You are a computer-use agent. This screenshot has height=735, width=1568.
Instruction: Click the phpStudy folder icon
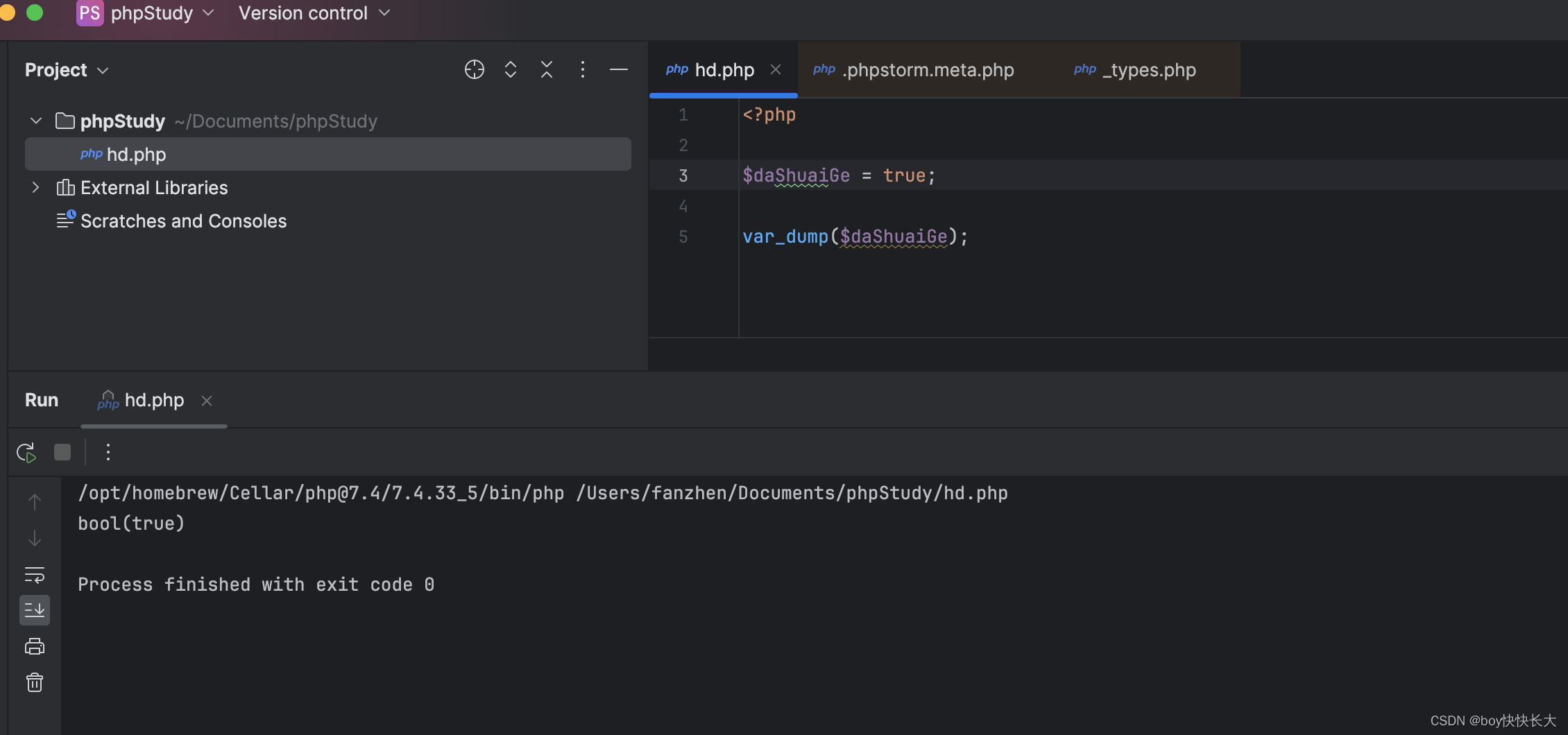click(x=65, y=121)
